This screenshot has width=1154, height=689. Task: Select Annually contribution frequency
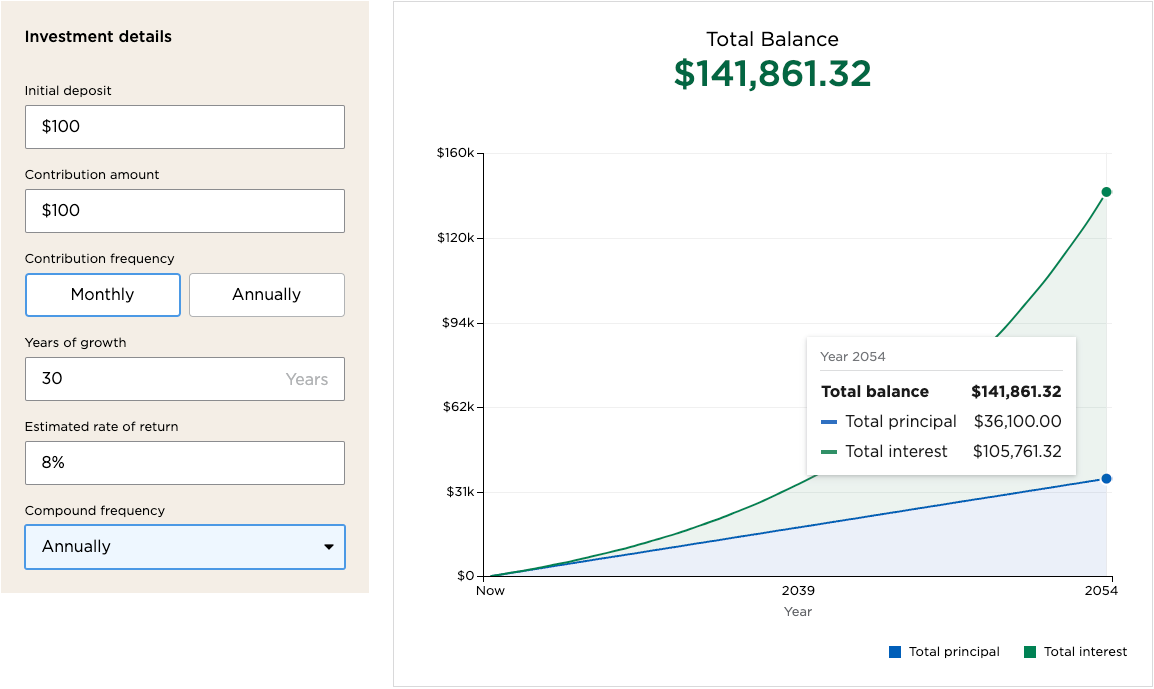[267, 295]
